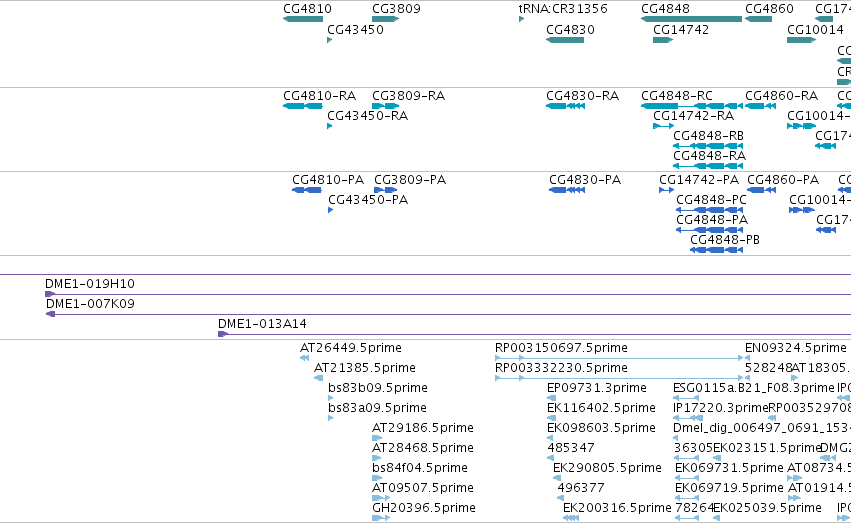Click protein CG4848-PB label
The width and height of the screenshot is (851, 523).
[x=725, y=240]
